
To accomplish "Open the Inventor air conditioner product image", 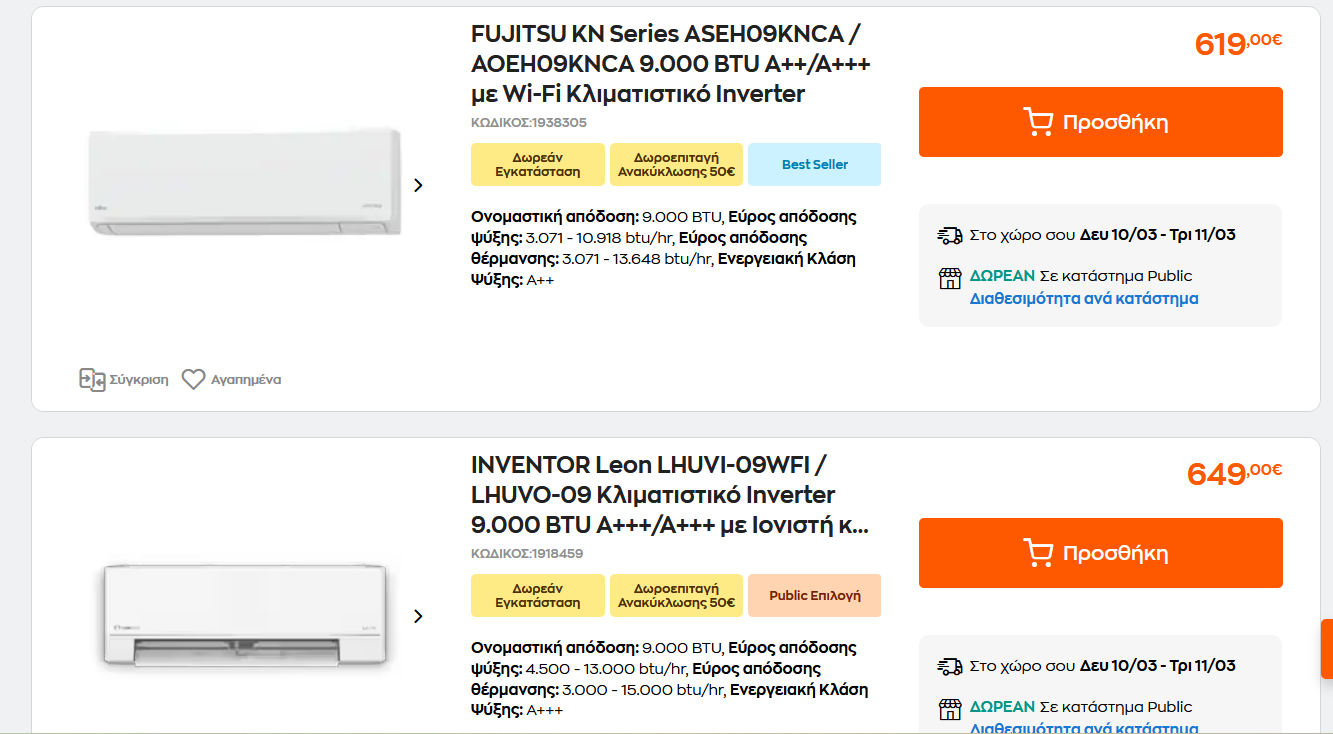I will pyautogui.click(x=244, y=616).
